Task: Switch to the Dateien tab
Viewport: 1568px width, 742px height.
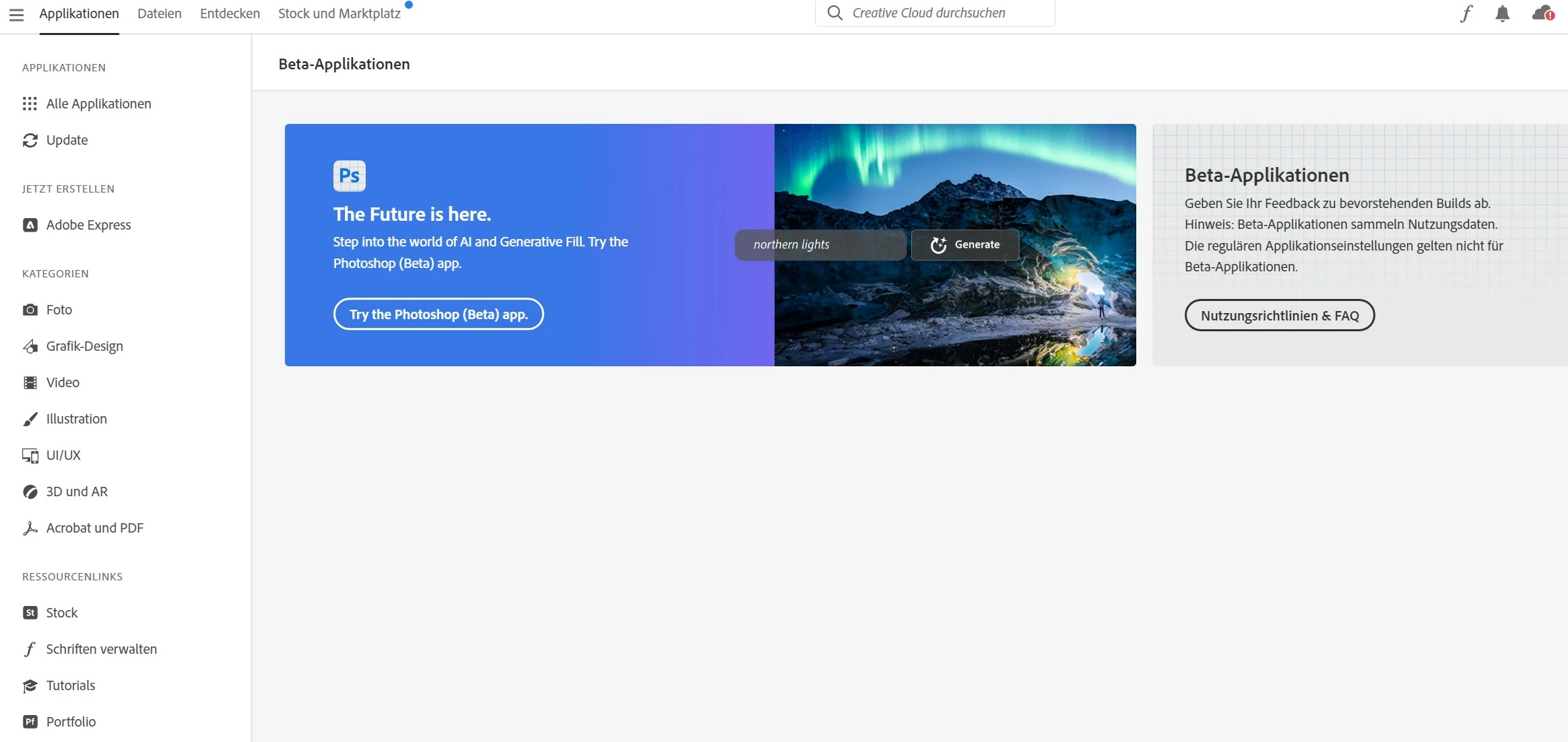Action: [159, 13]
